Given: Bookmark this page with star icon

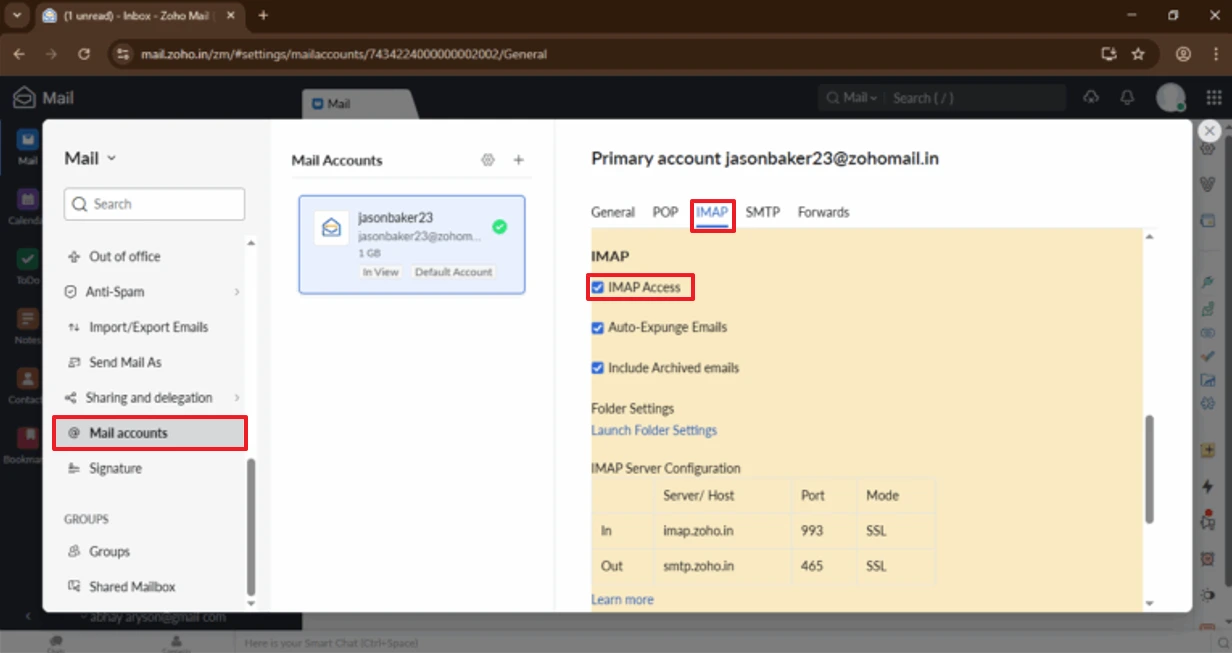Looking at the screenshot, I should click(1138, 54).
